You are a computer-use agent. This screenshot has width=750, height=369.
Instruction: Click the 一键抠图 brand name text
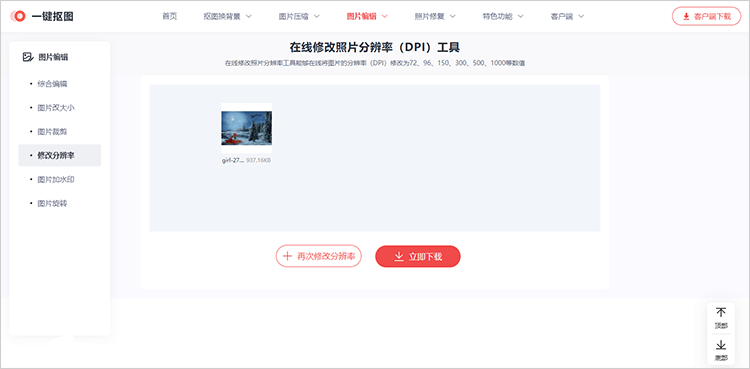(53, 17)
